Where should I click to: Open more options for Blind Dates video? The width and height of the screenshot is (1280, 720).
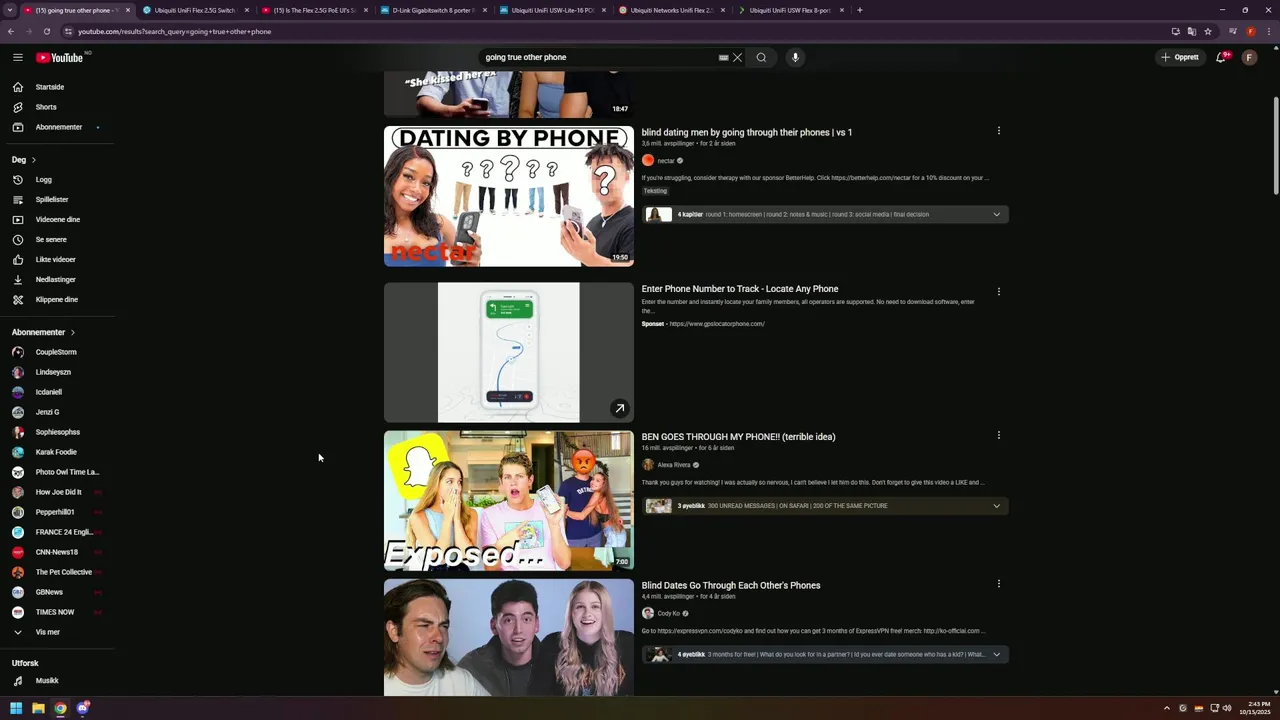tap(998, 584)
